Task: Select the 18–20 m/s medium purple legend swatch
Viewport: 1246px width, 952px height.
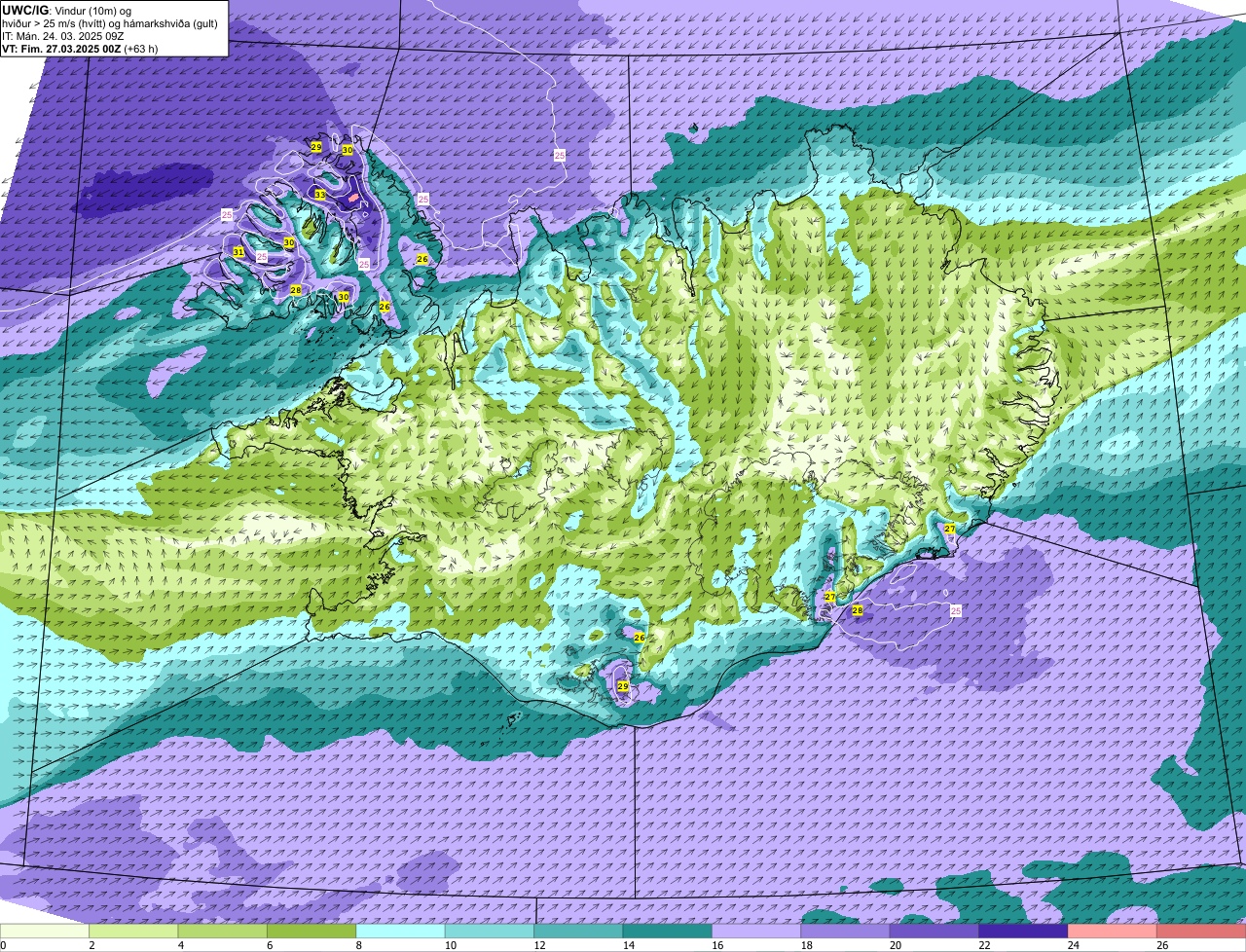Action: tap(846, 931)
